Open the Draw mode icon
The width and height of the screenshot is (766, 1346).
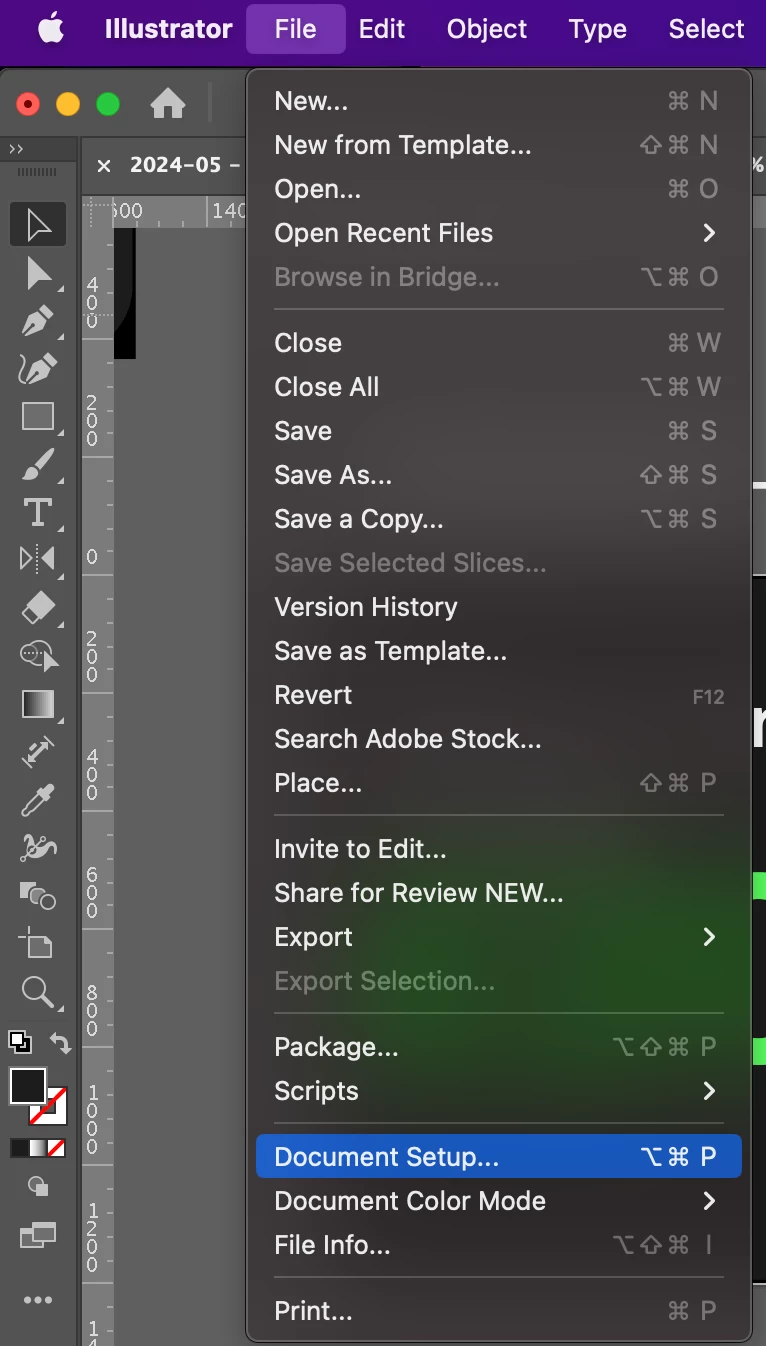tap(38, 1186)
